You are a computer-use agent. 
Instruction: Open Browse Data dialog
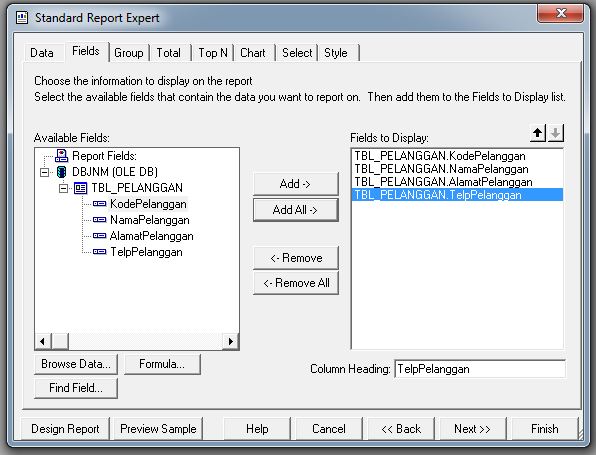(76, 364)
